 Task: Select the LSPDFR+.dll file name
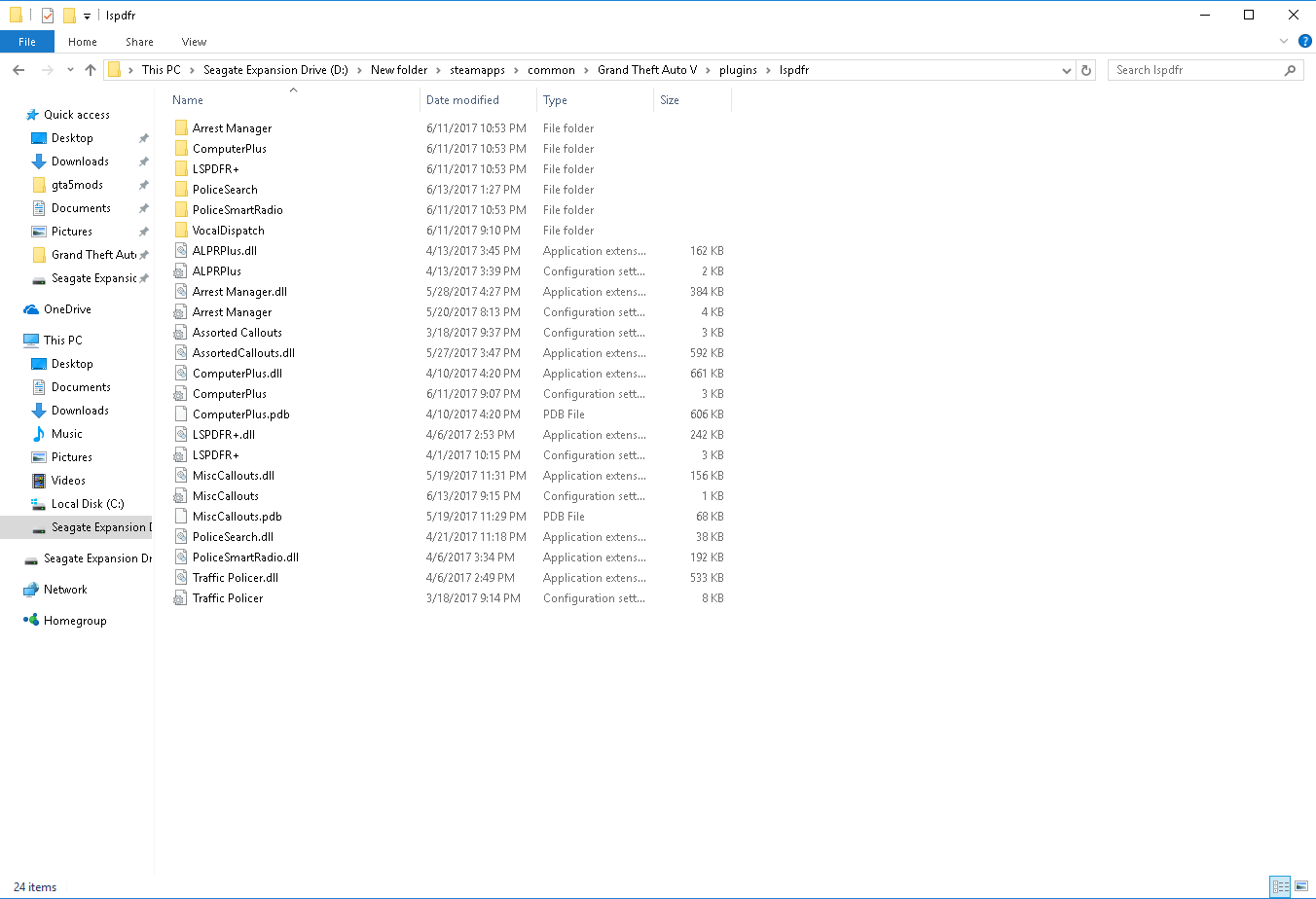[x=224, y=435]
